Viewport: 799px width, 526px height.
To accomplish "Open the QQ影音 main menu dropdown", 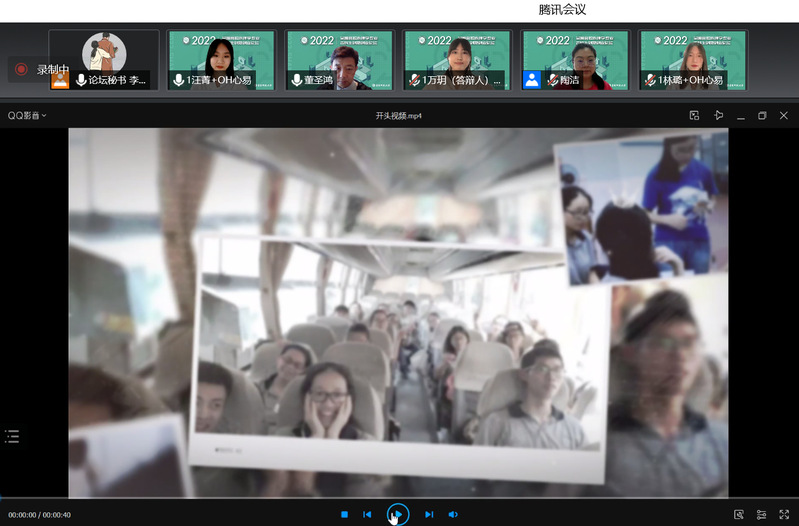I will (27, 116).
